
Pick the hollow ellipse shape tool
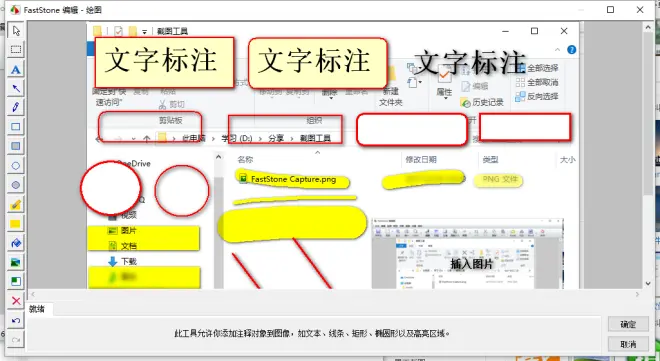(x=16, y=166)
